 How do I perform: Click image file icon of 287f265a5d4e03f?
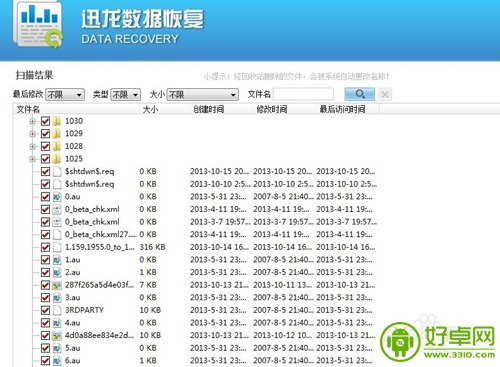pos(57,285)
